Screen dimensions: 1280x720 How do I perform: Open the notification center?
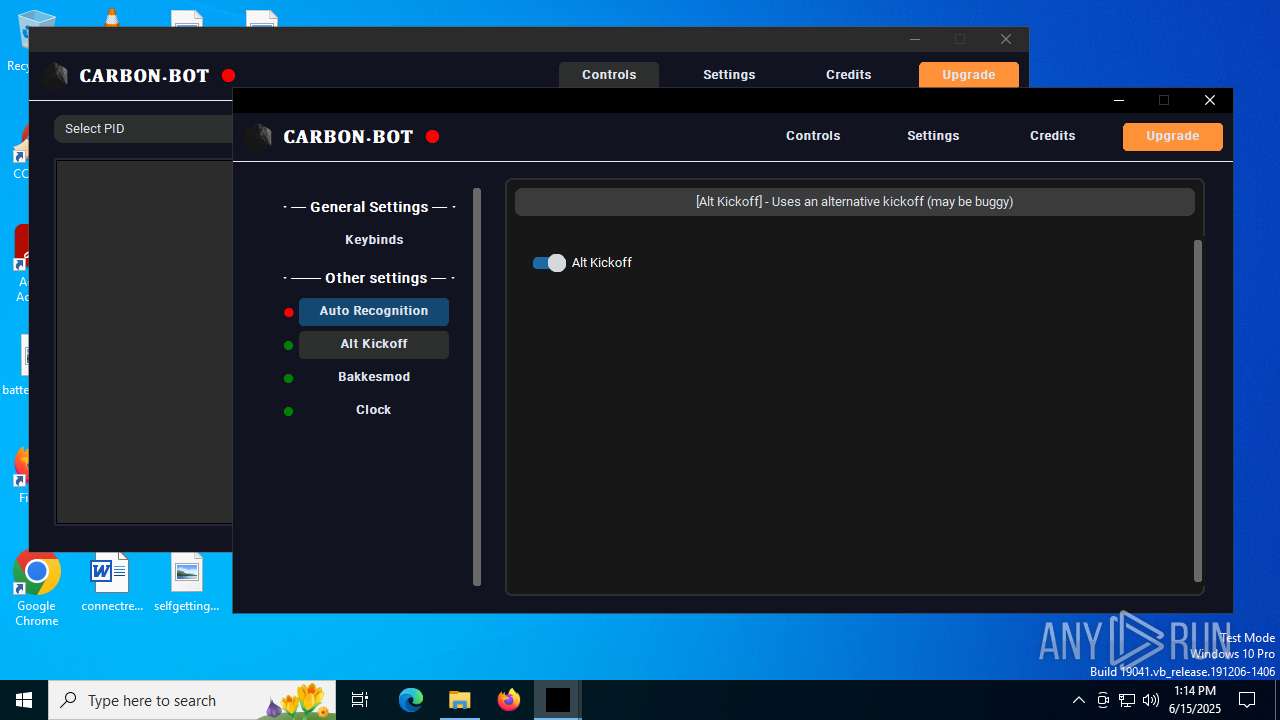1247,700
